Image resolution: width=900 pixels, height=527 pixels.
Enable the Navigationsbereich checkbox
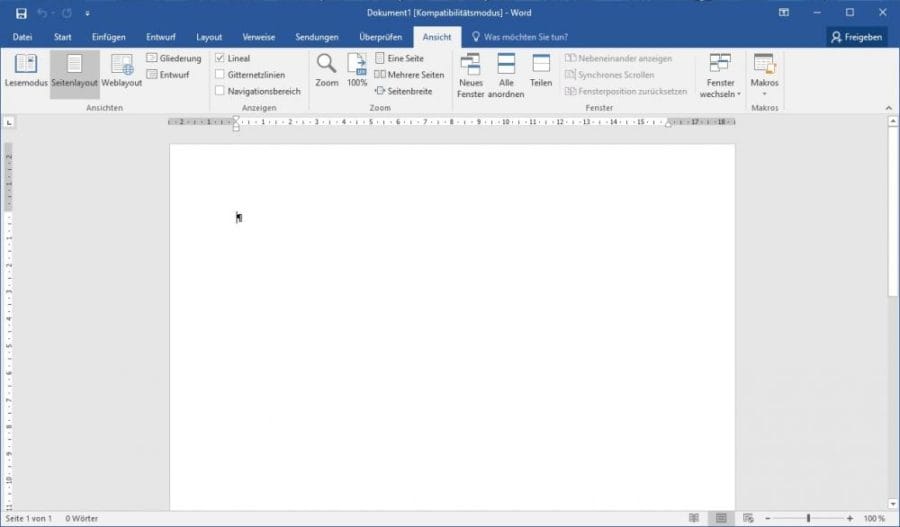point(219,91)
